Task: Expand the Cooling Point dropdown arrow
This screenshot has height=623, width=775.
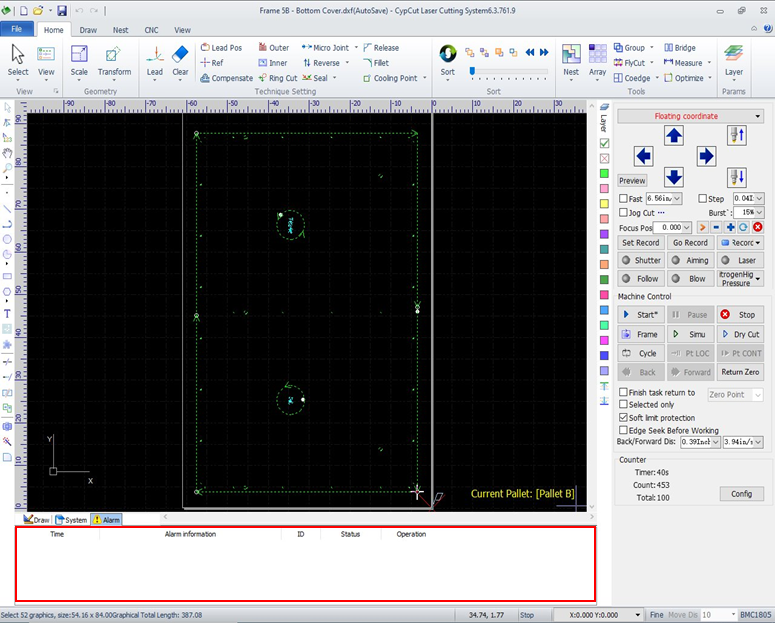Action: [x=426, y=78]
